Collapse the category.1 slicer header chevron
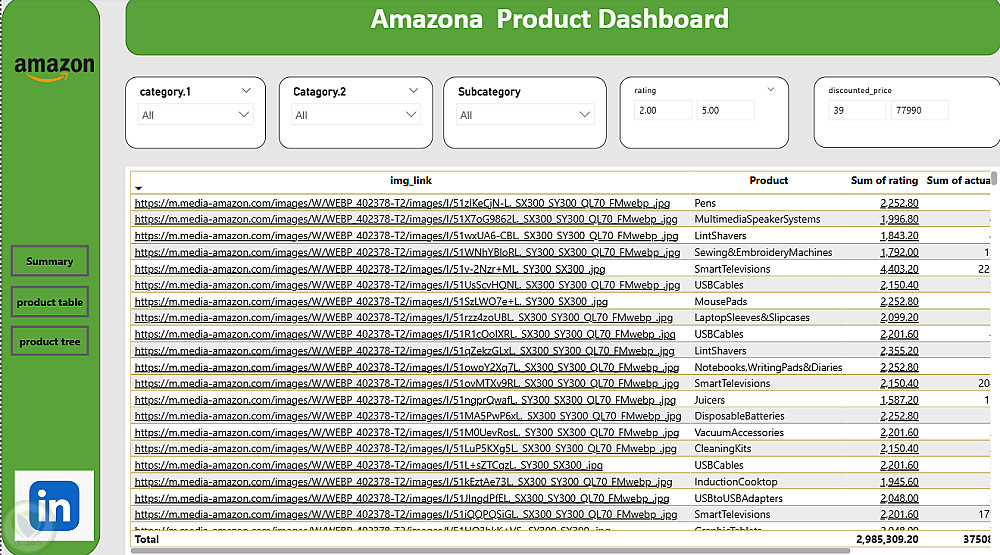Image resolution: width=1000 pixels, height=555 pixels. tap(246, 91)
